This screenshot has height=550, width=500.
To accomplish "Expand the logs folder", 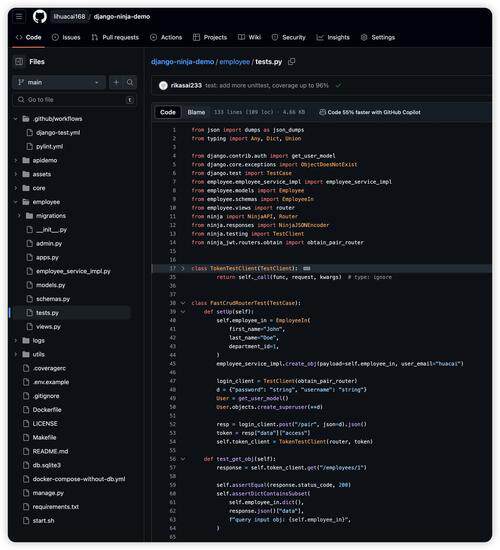I will coord(15,341).
